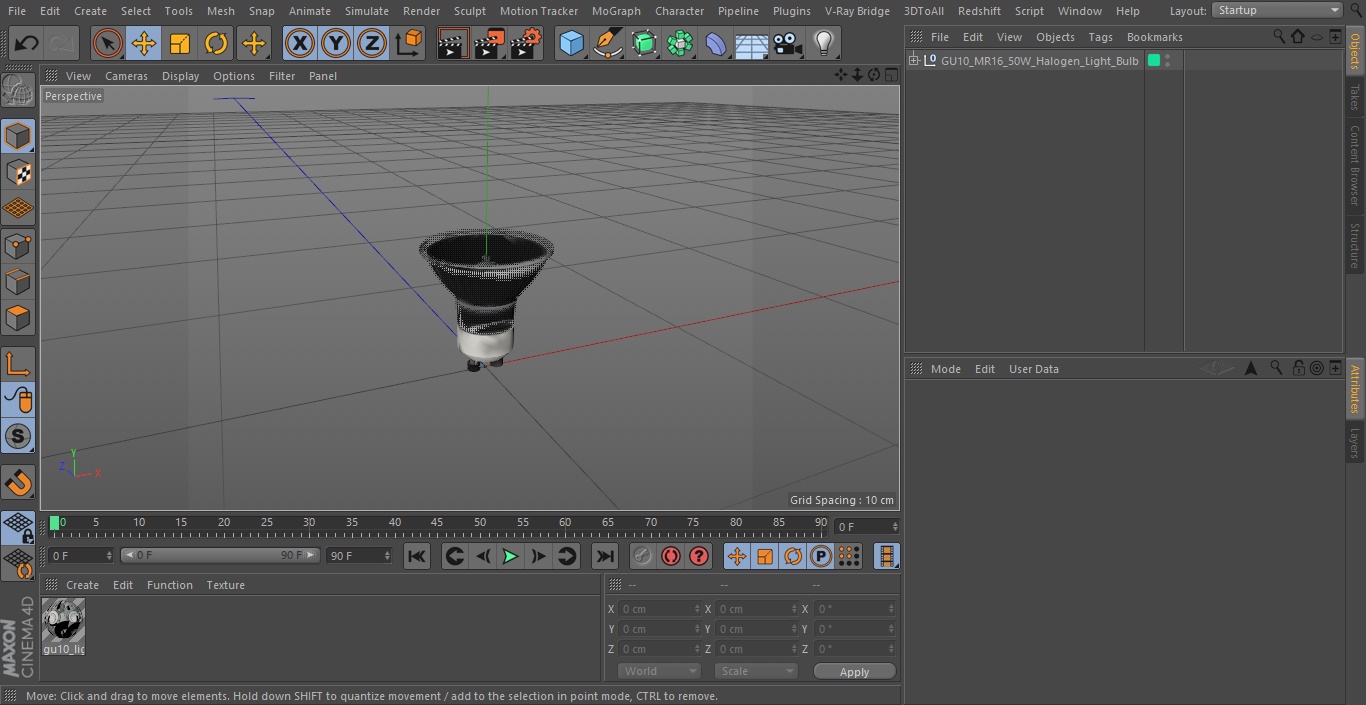Open the viewport Display menu
The height and width of the screenshot is (705, 1366).
(180, 76)
